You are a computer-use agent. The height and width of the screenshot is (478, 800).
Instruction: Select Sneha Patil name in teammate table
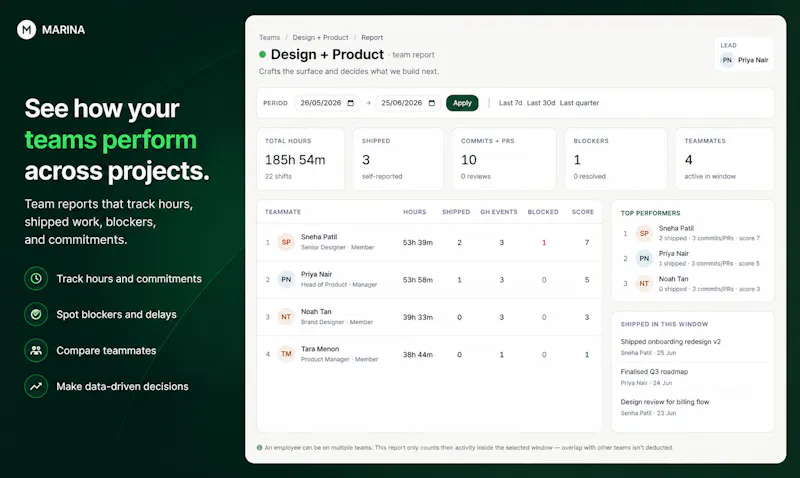point(319,237)
